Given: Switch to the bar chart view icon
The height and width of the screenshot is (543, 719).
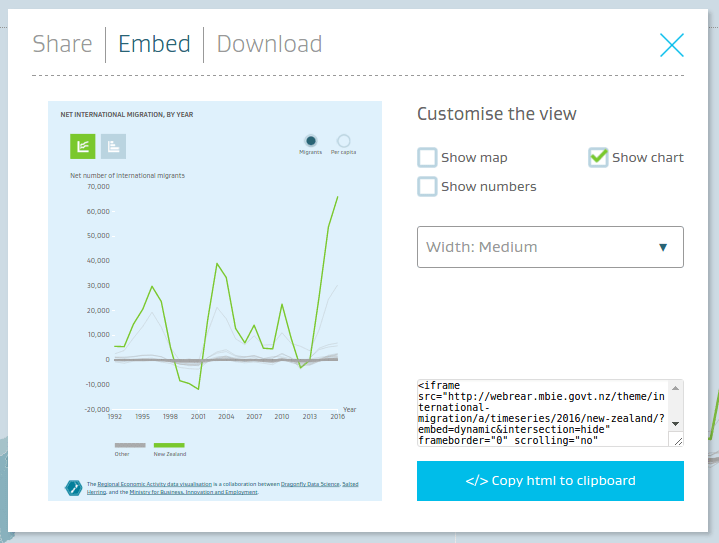Looking at the screenshot, I should coord(113,146).
